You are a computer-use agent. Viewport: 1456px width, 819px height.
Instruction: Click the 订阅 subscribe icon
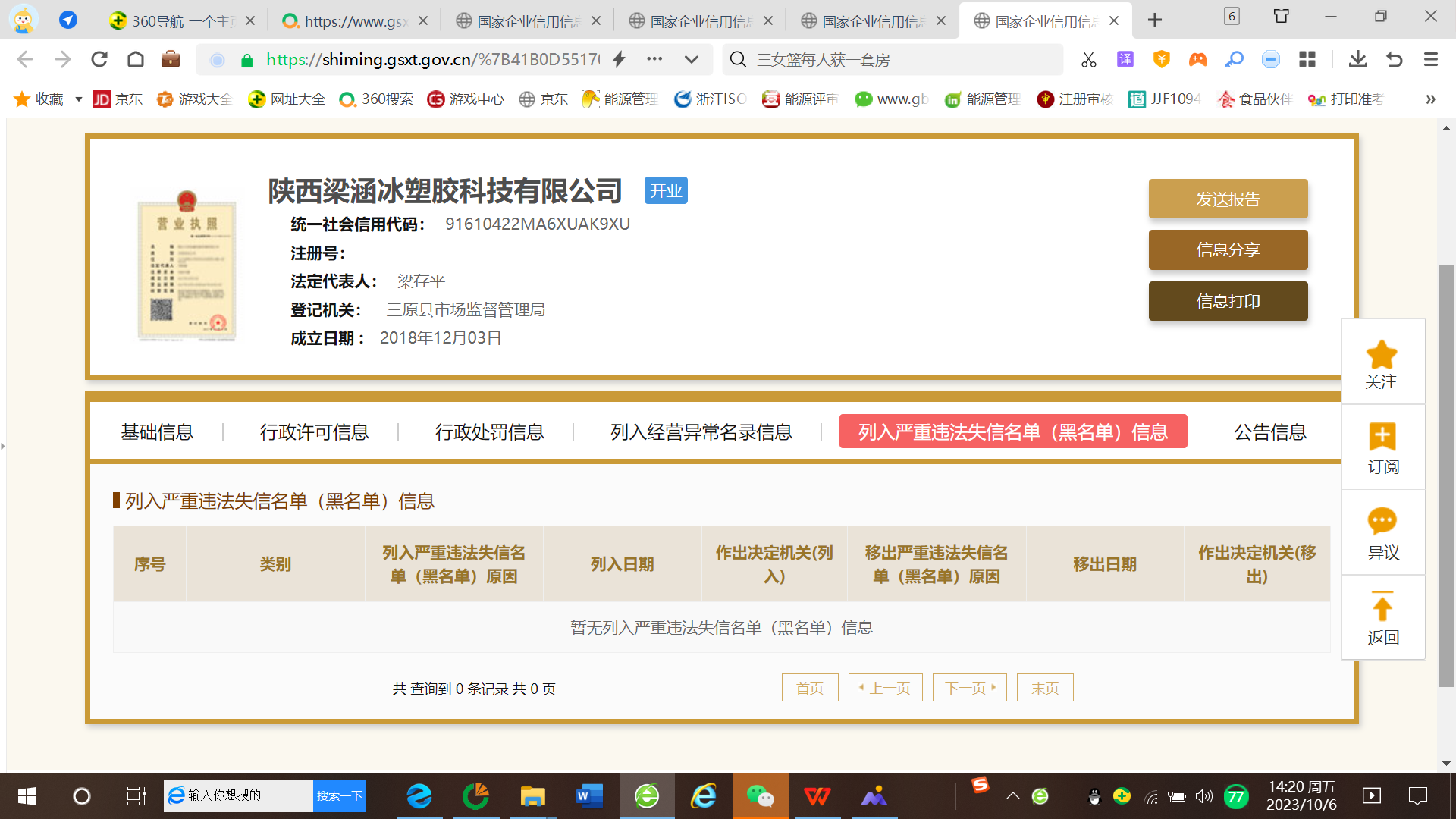click(1382, 437)
